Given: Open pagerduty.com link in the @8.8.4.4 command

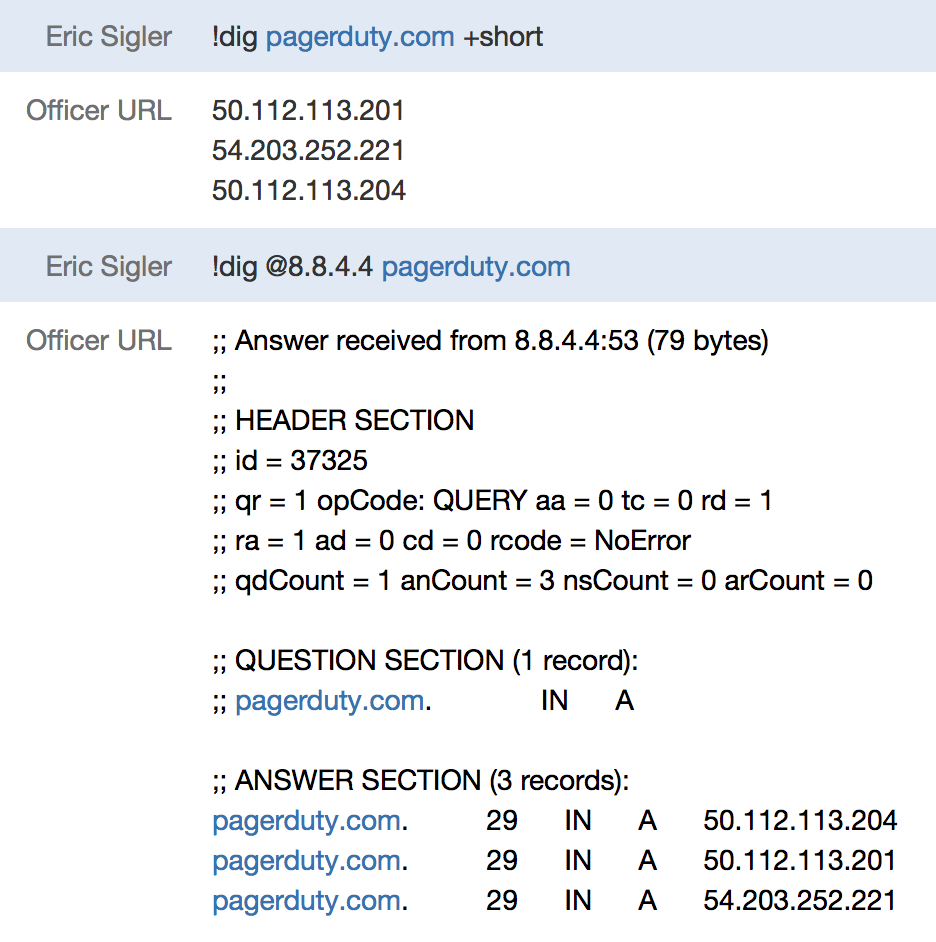Looking at the screenshot, I should [476, 267].
